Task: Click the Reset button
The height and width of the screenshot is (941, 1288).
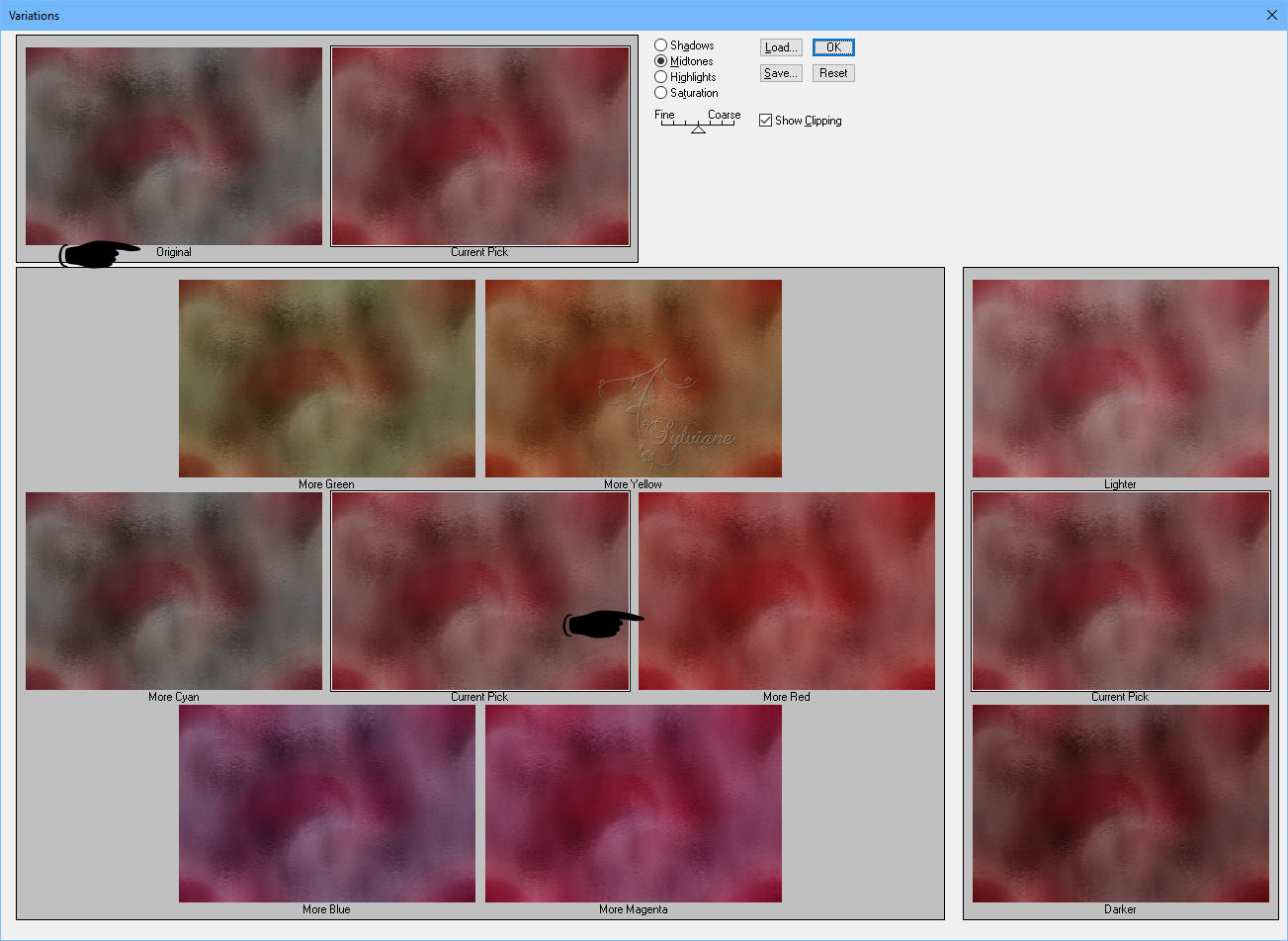Action: [833, 73]
